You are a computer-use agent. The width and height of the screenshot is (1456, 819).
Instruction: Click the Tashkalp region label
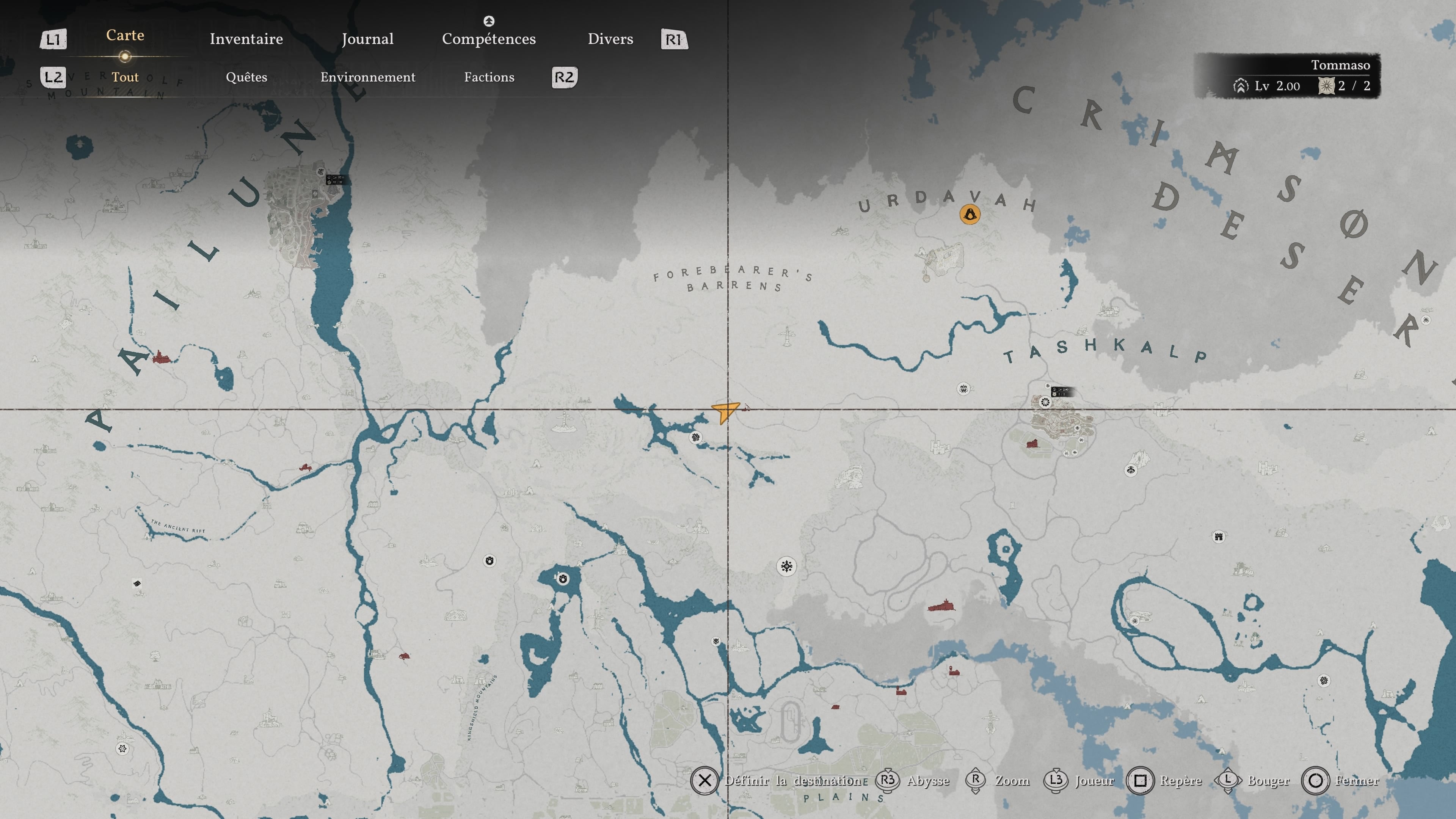1105,350
